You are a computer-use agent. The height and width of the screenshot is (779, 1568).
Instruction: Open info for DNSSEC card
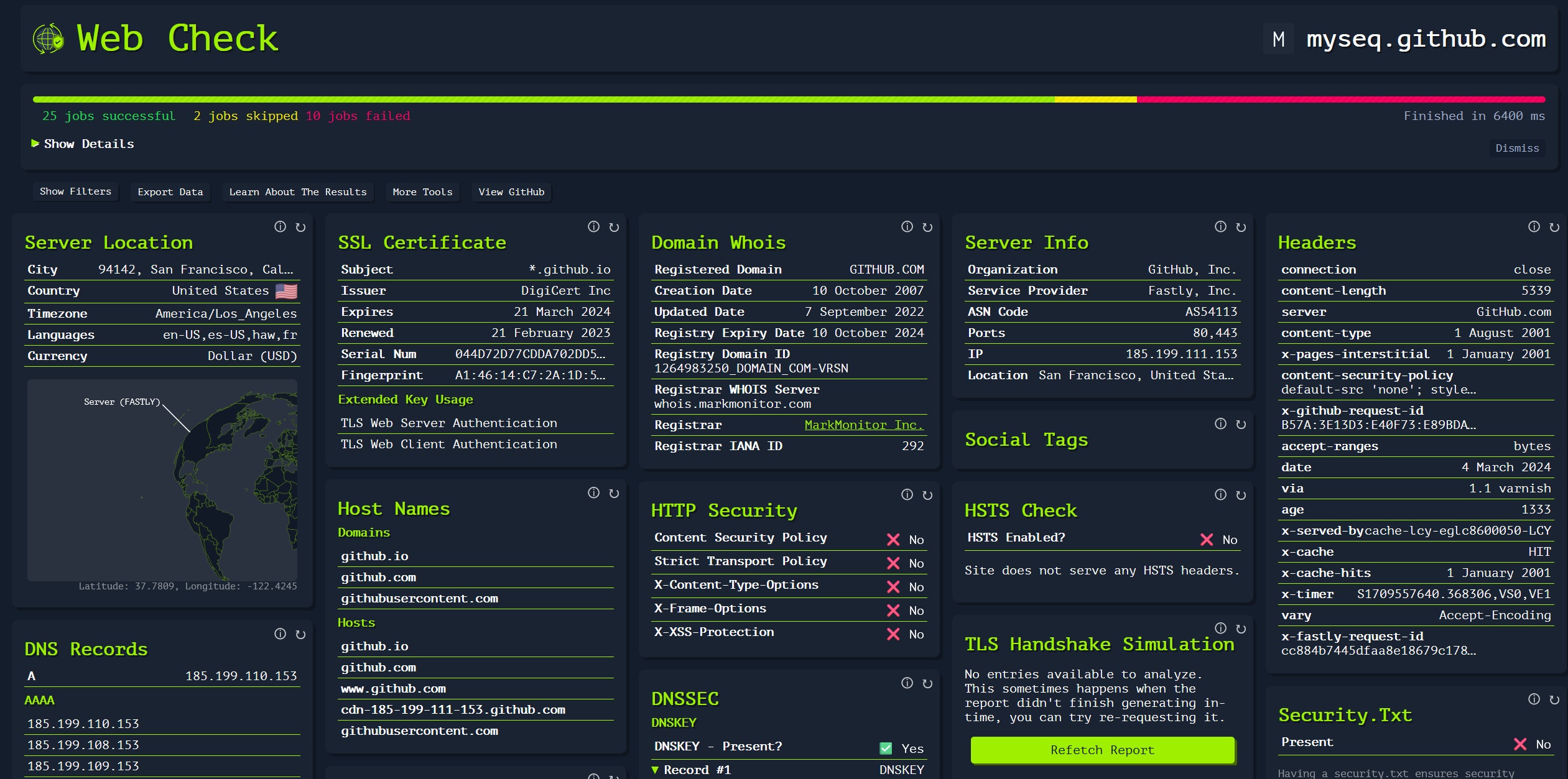(907, 683)
